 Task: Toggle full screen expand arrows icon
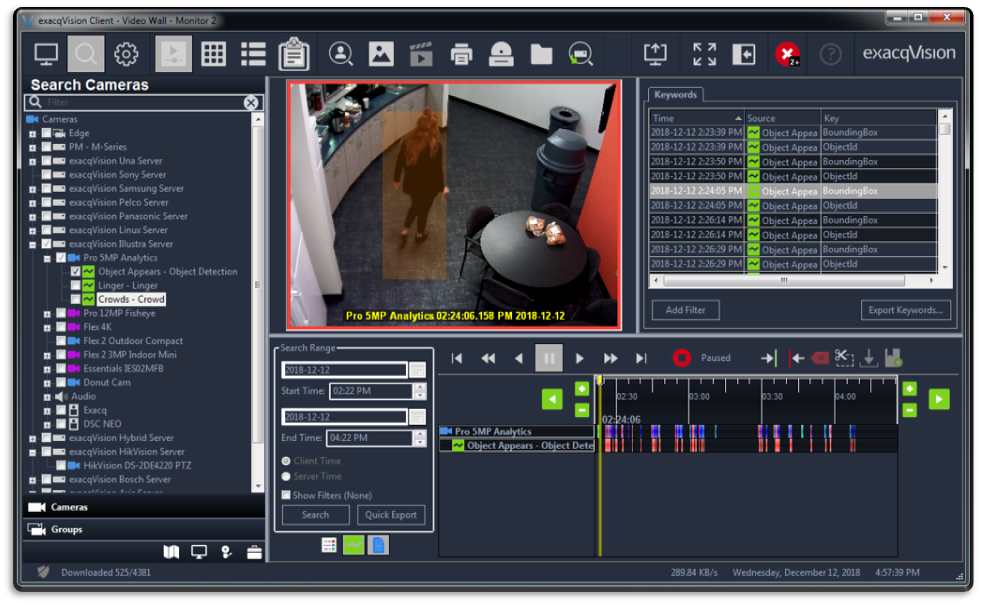[704, 54]
